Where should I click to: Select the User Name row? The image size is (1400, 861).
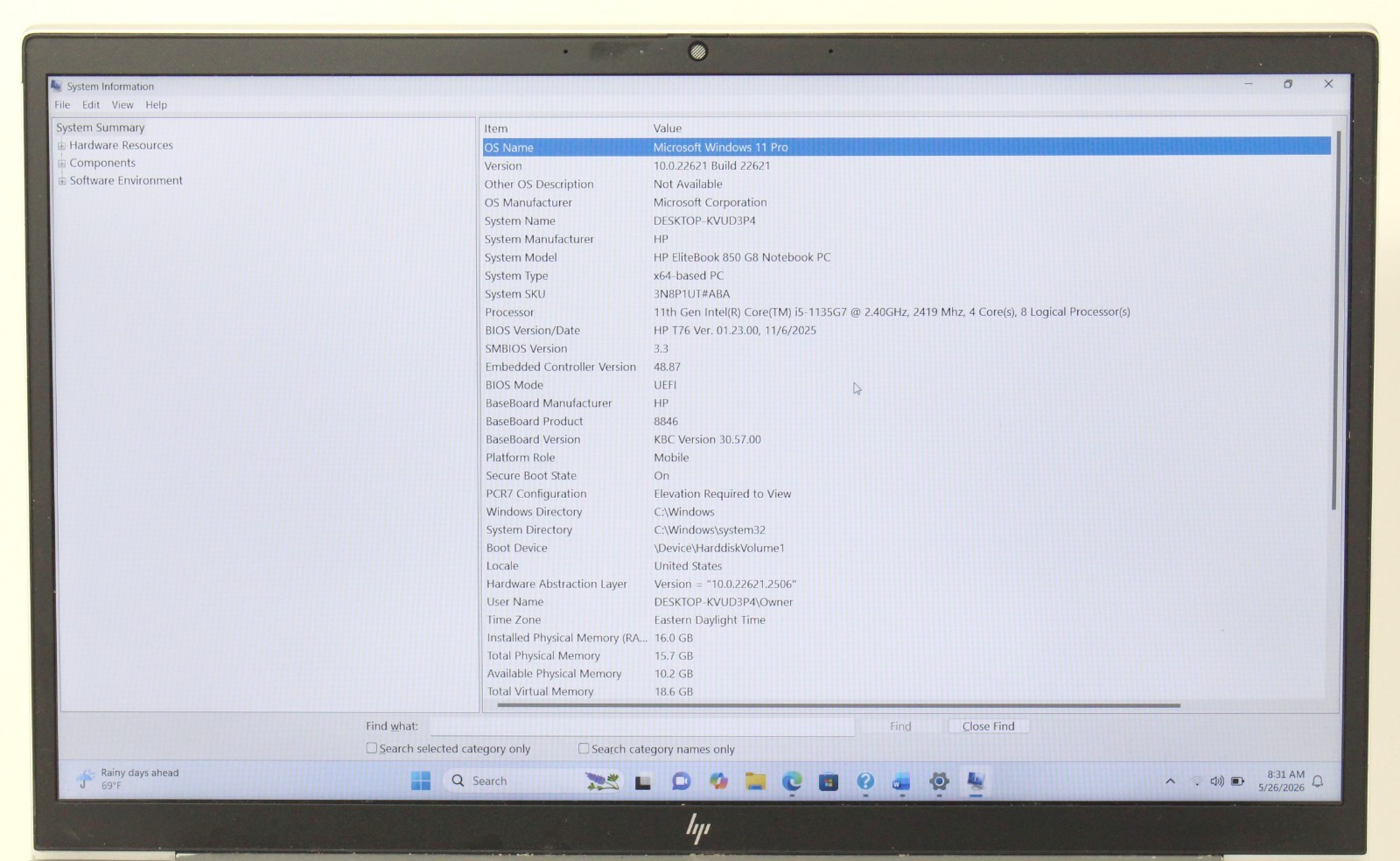(906, 602)
